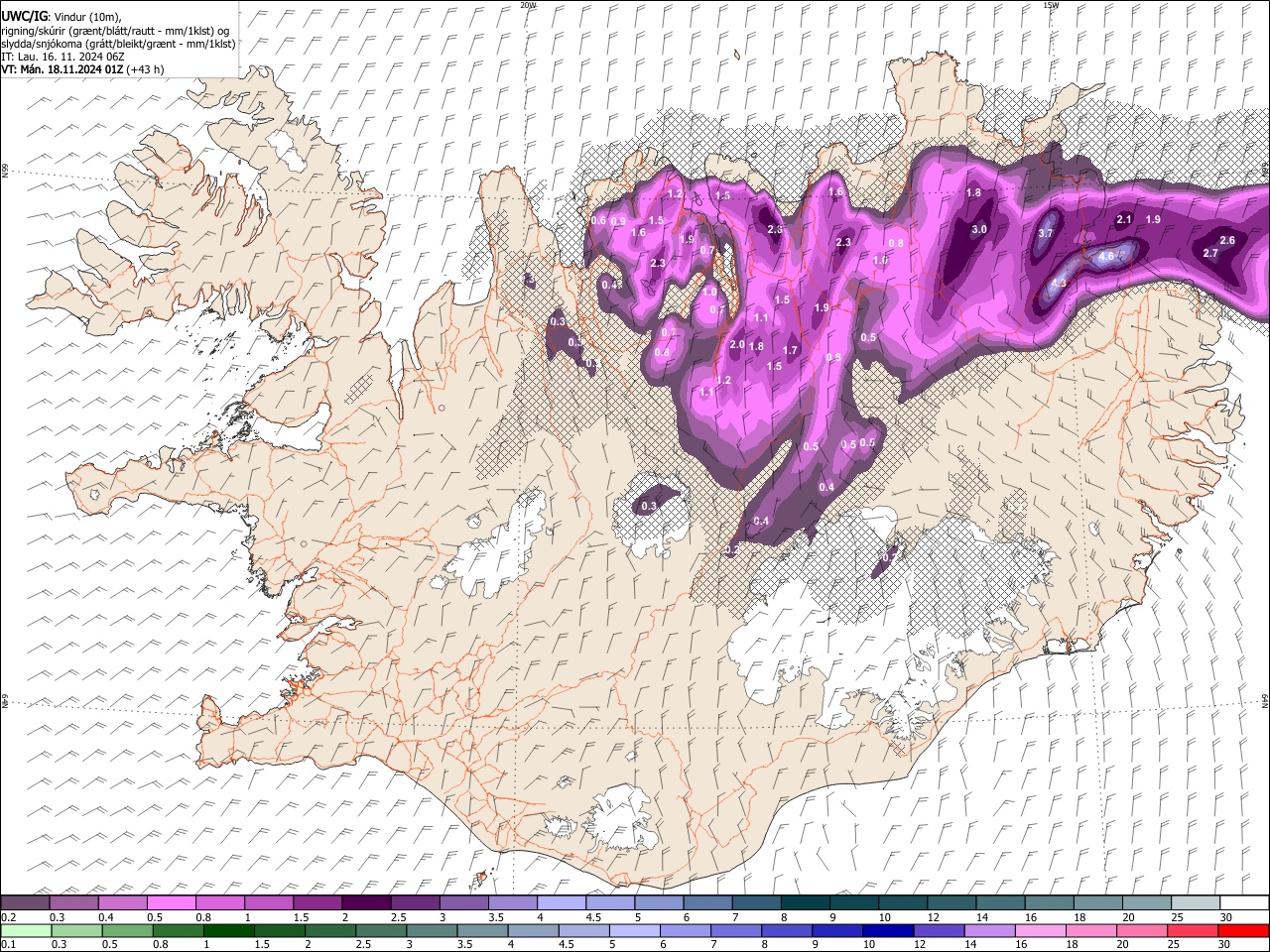Select the 2.7 value near the east edge

(1210, 253)
